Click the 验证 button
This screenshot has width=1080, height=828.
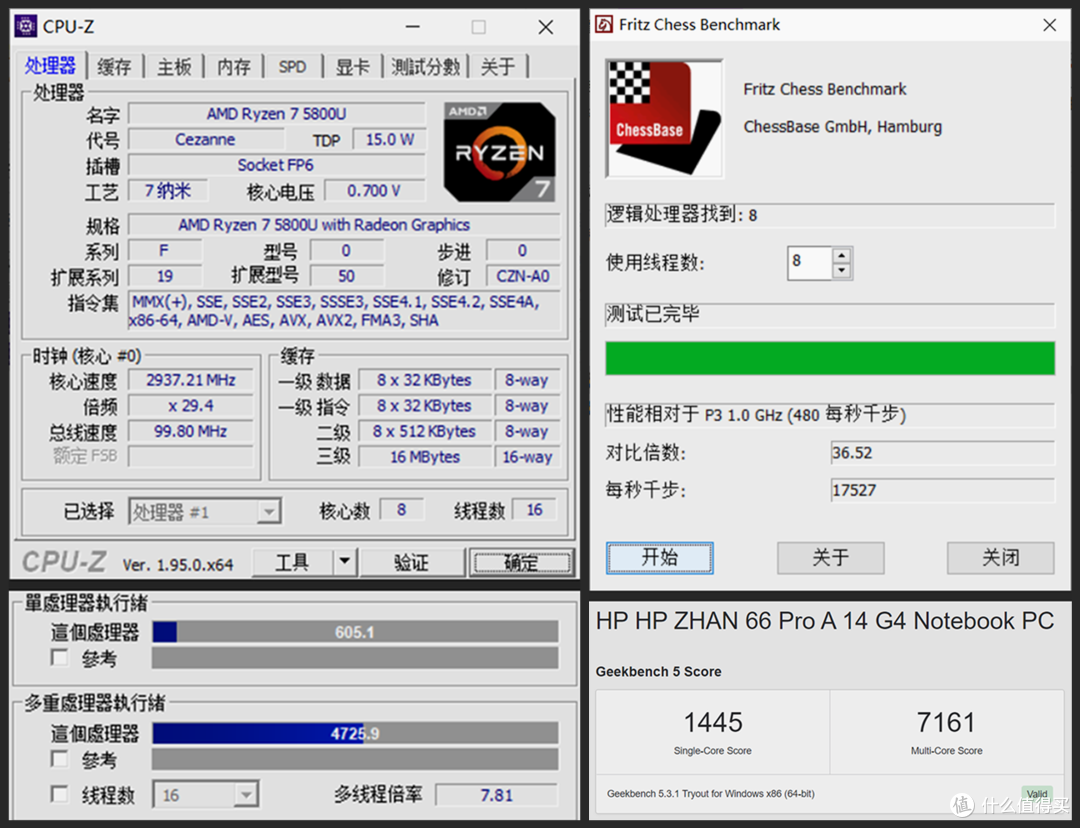tap(412, 563)
